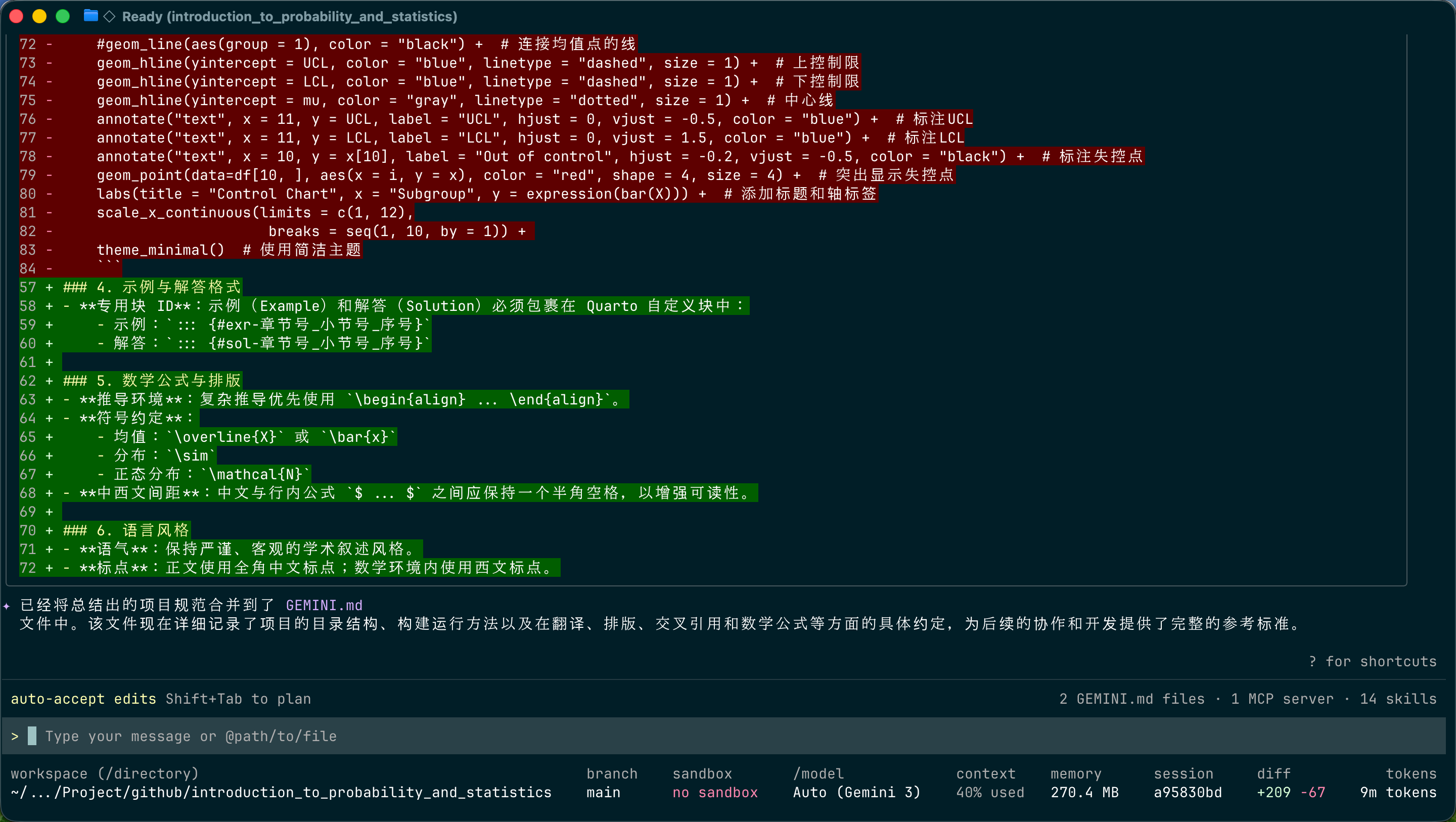Click the green fullscreen window button
Screen dimensions: 1456x822
pos(63,16)
